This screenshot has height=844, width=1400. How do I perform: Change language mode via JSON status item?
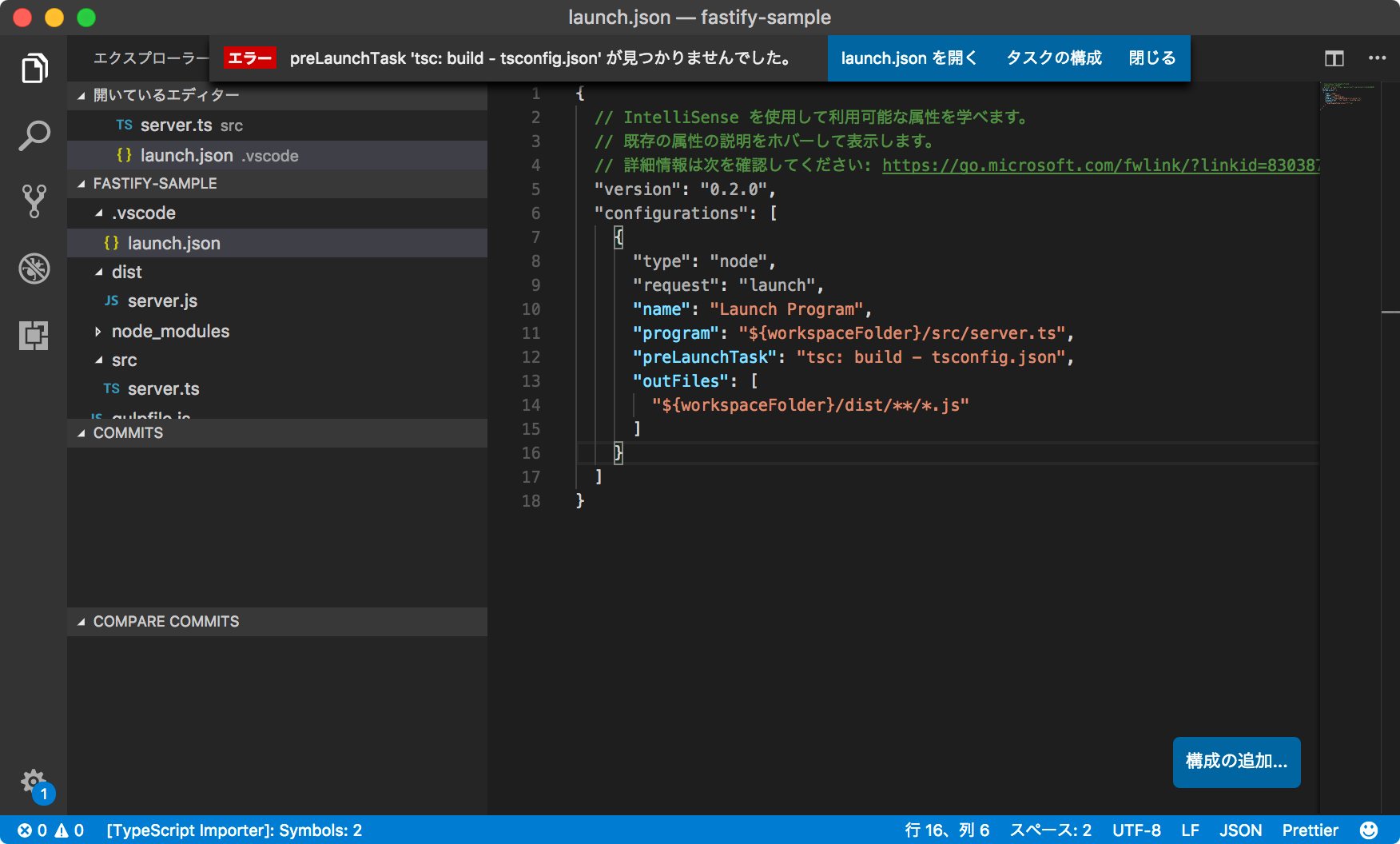[1240, 830]
